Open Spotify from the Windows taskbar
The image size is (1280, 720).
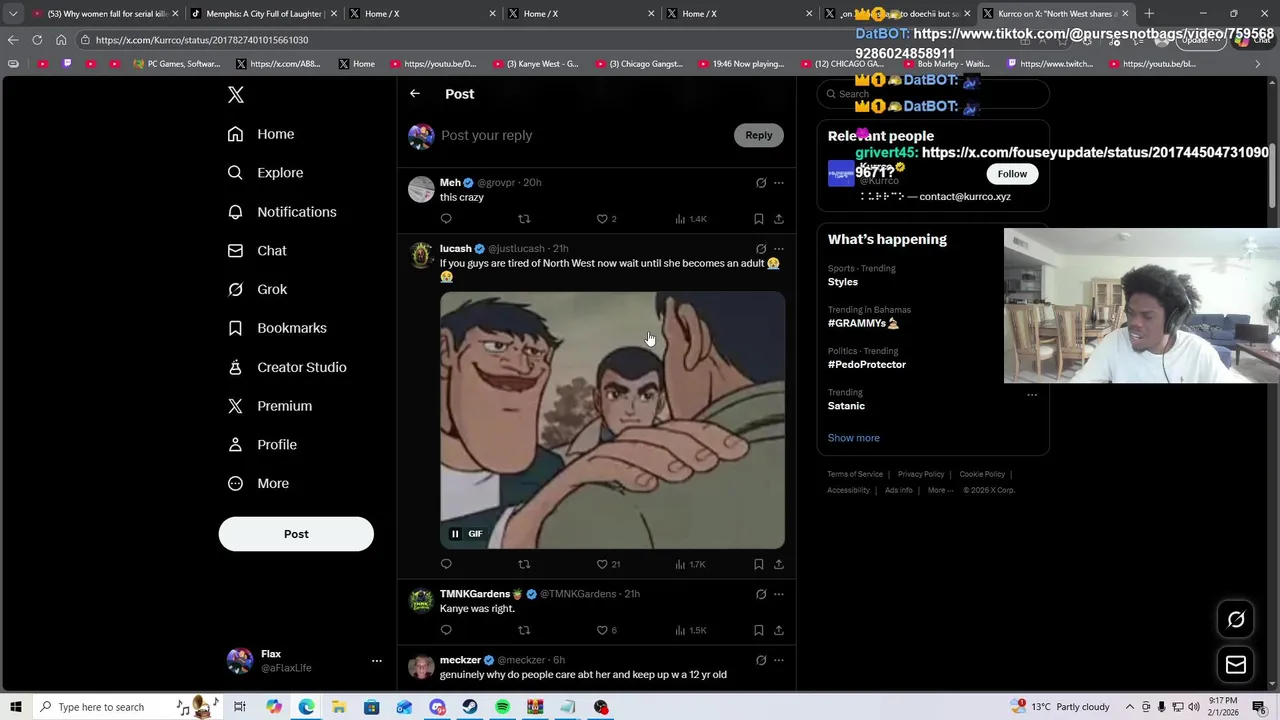[502, 707]
